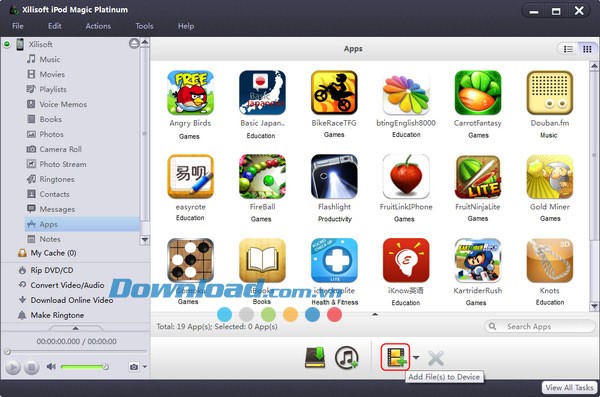600x397 pixels.
Task: Click the iKnow lightbulb app icon
Action: coord(406,260)
